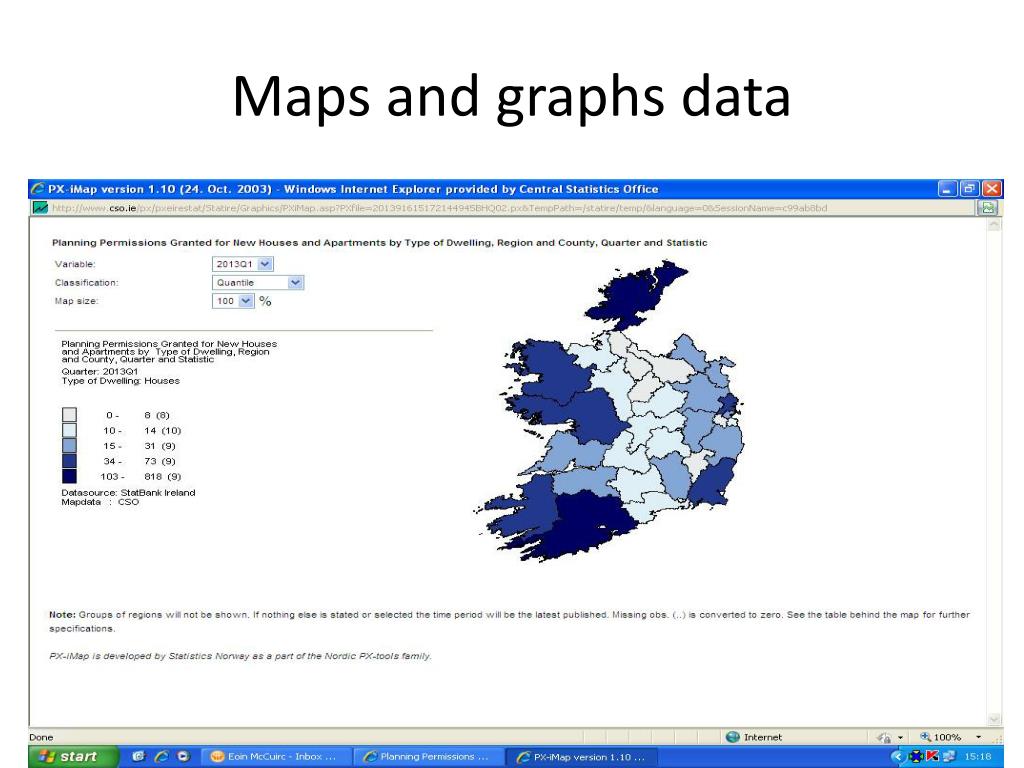
Task: Click the 10 - 14 legend color swatch
Action: pyautogui.click(x=69, y=430)
